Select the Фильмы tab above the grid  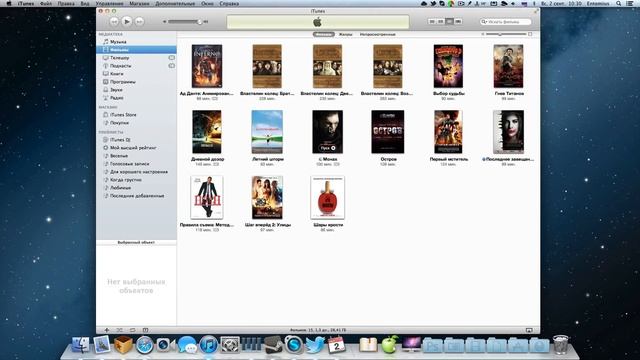[x=324, y=35]
